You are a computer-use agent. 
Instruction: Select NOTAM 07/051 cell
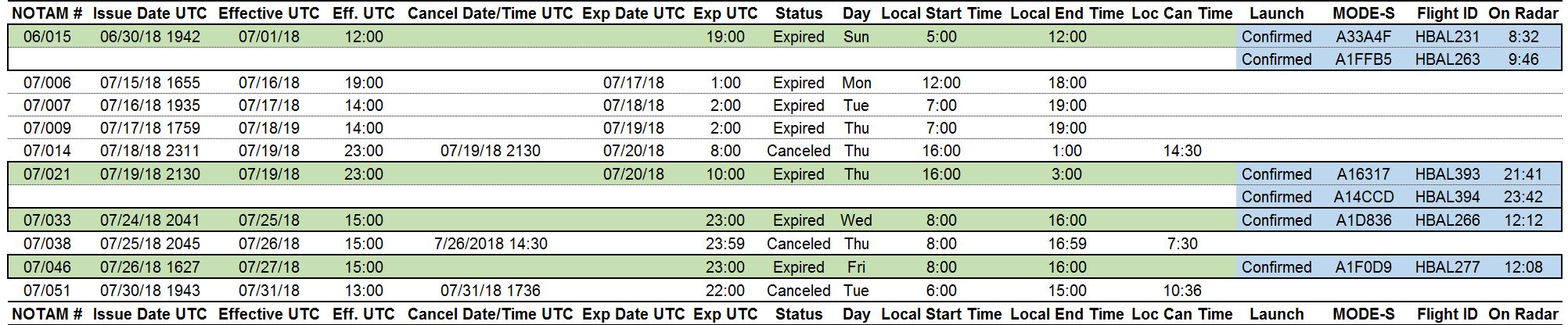click(47, 291)
